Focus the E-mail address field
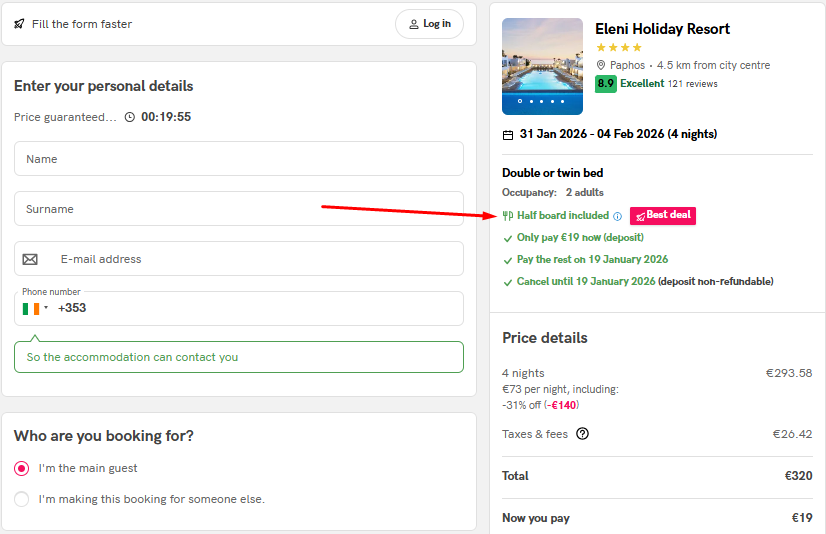Screen dimensions: 826x534 pos(239,259)
